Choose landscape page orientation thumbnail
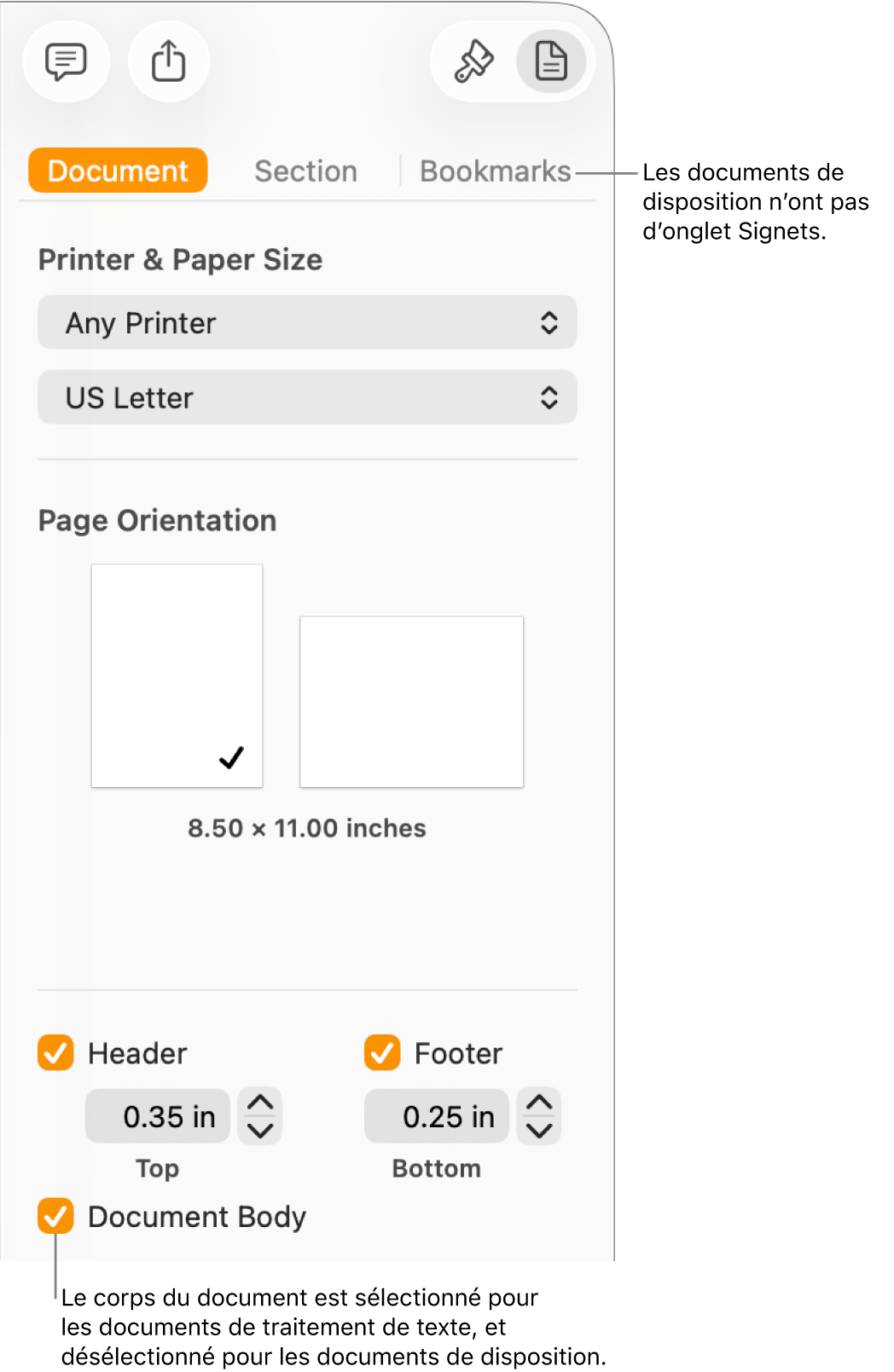The height and width of the screenshot is (1372, 894). click(x=411, y=701)
